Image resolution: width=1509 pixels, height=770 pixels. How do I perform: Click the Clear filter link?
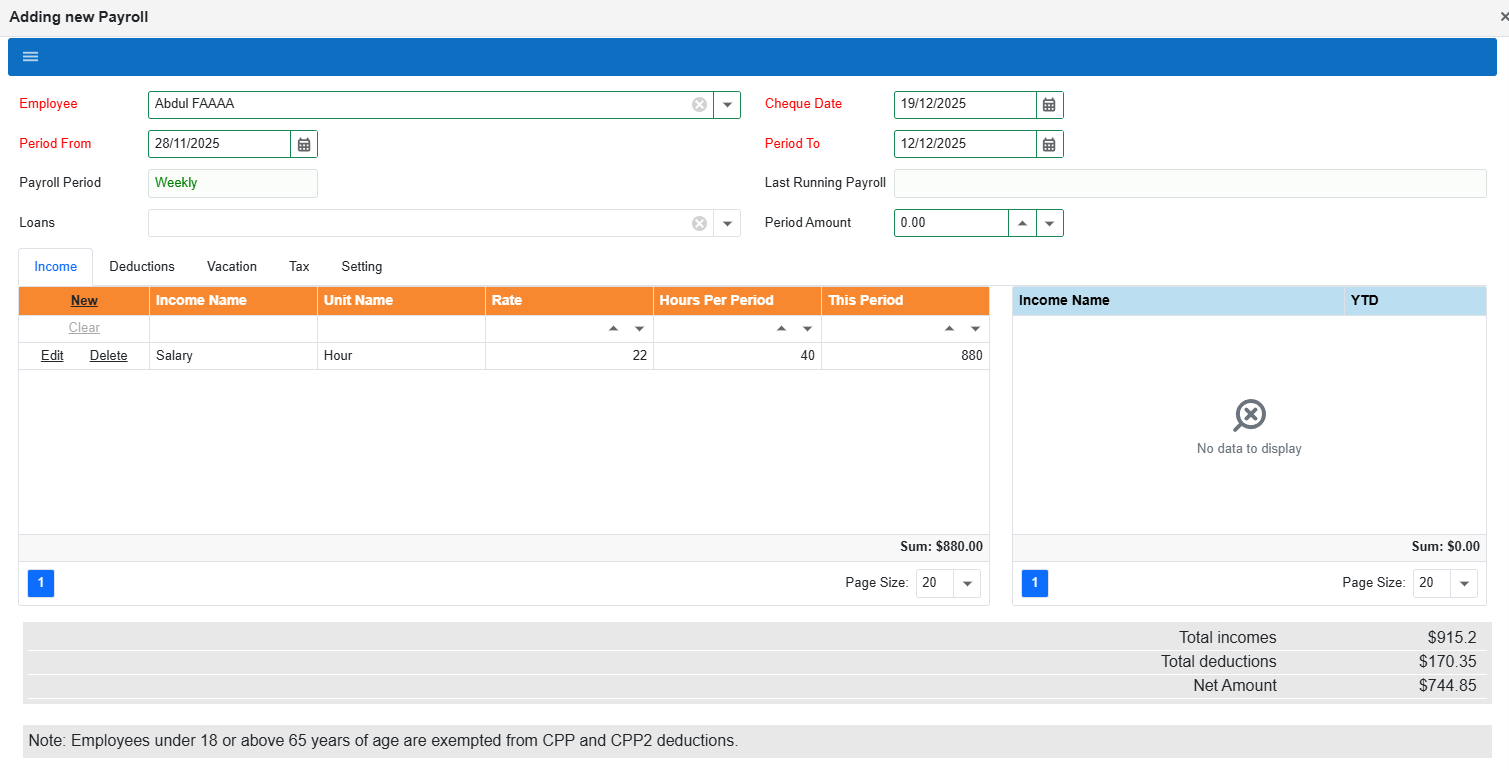coord(84,328)
